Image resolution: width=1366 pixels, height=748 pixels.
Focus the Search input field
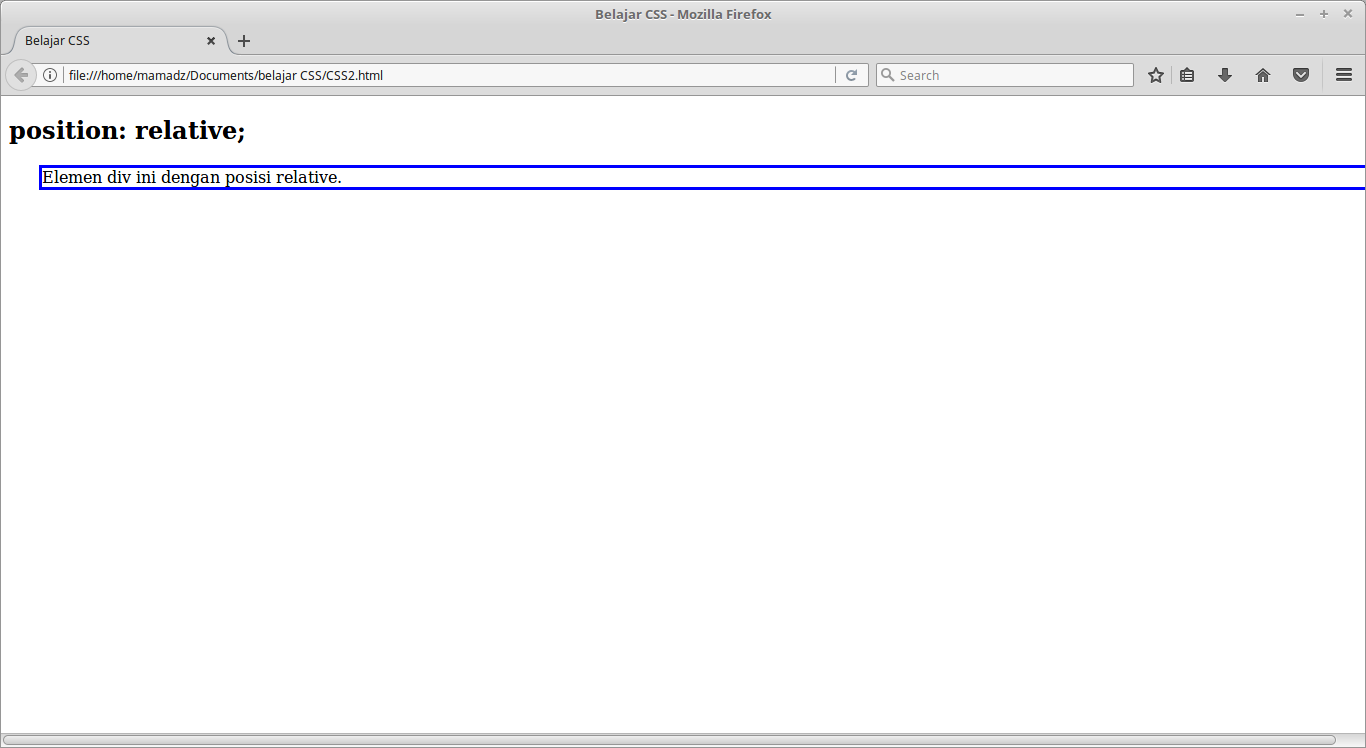click(1004, 75)
